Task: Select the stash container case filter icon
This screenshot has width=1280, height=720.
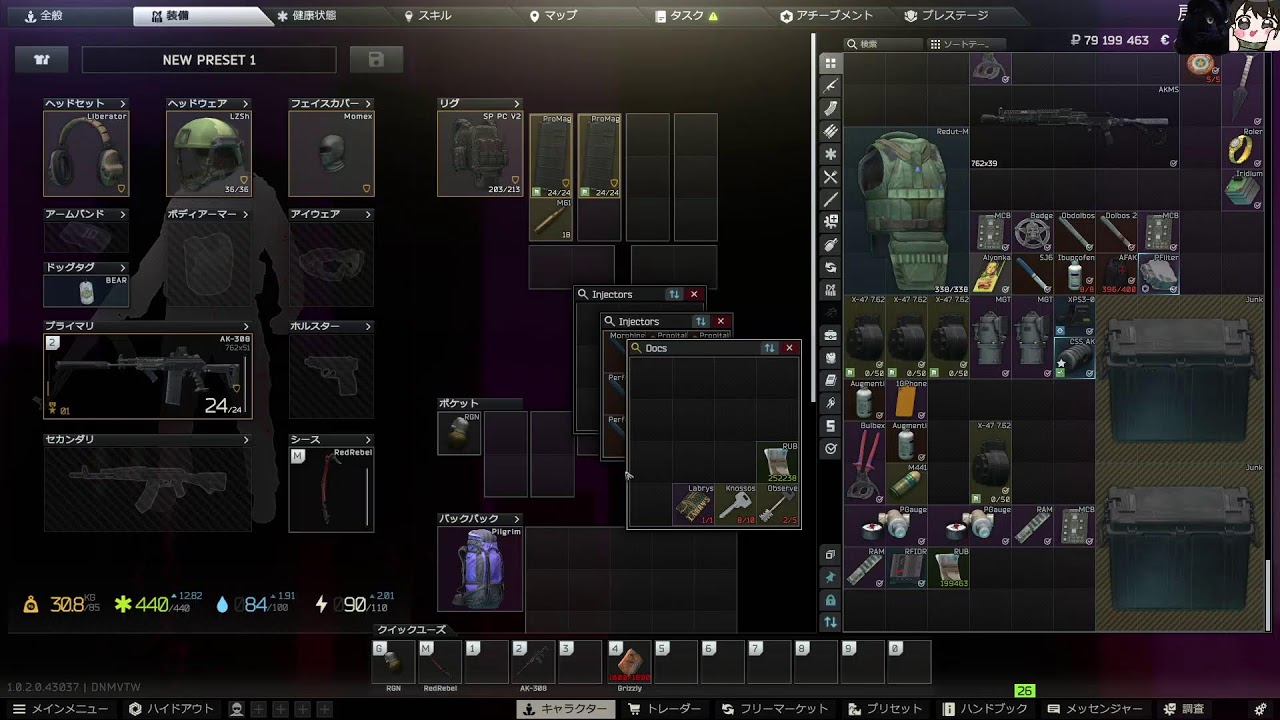Action: pyautogui.click(x=830, y=335)
